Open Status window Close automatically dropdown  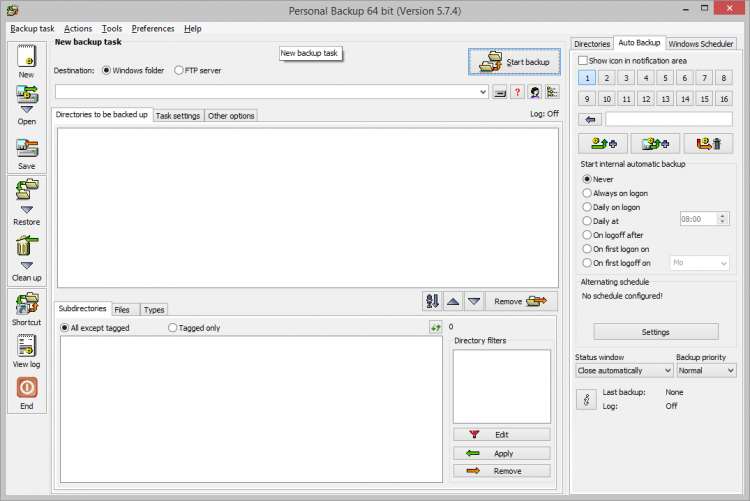pos(624,370)
